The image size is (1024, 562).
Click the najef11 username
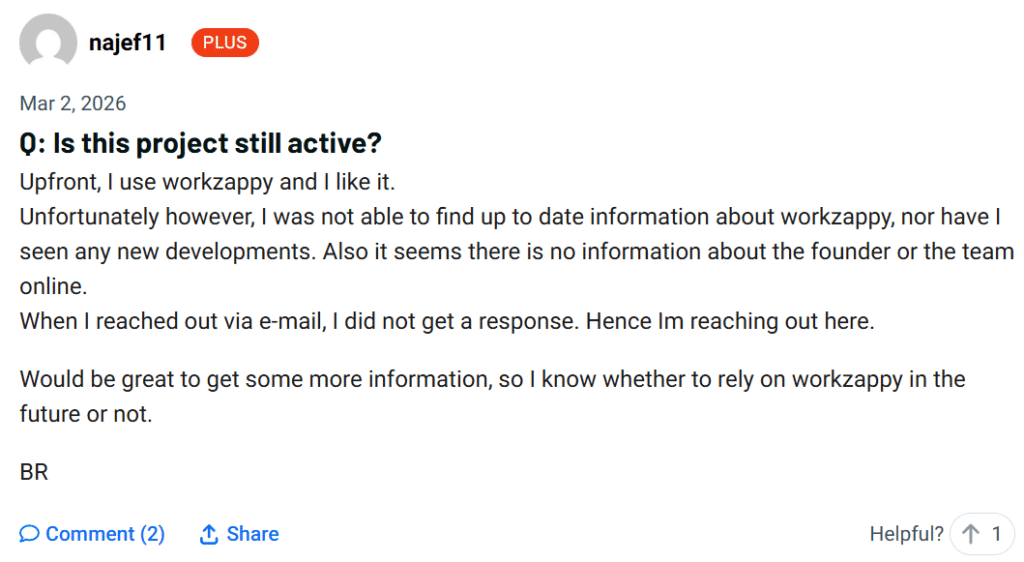pyautogui.click(x=127, y=42)
